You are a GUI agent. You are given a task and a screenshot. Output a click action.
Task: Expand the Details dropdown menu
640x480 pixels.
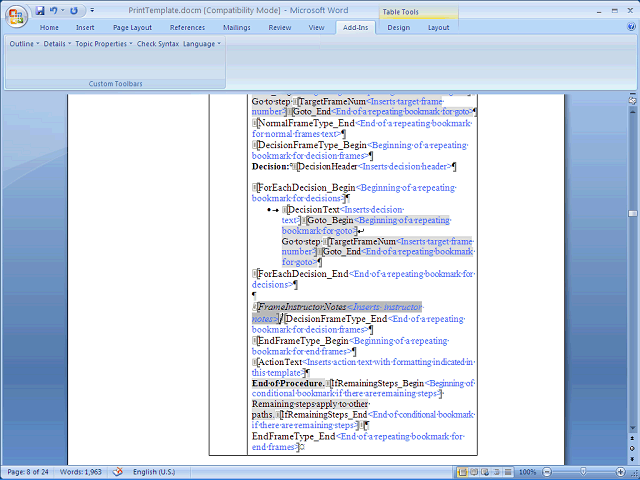(57, 44)
